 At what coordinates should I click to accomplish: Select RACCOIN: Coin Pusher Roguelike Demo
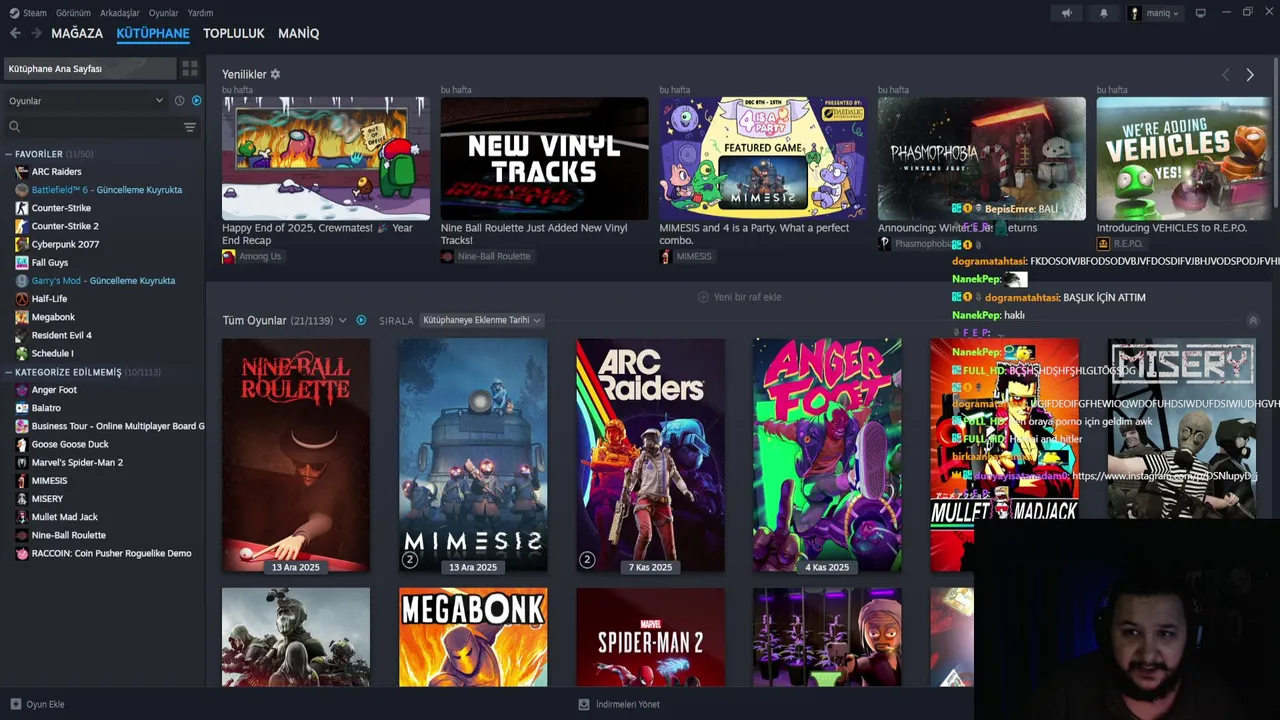(x=111, y=553)
